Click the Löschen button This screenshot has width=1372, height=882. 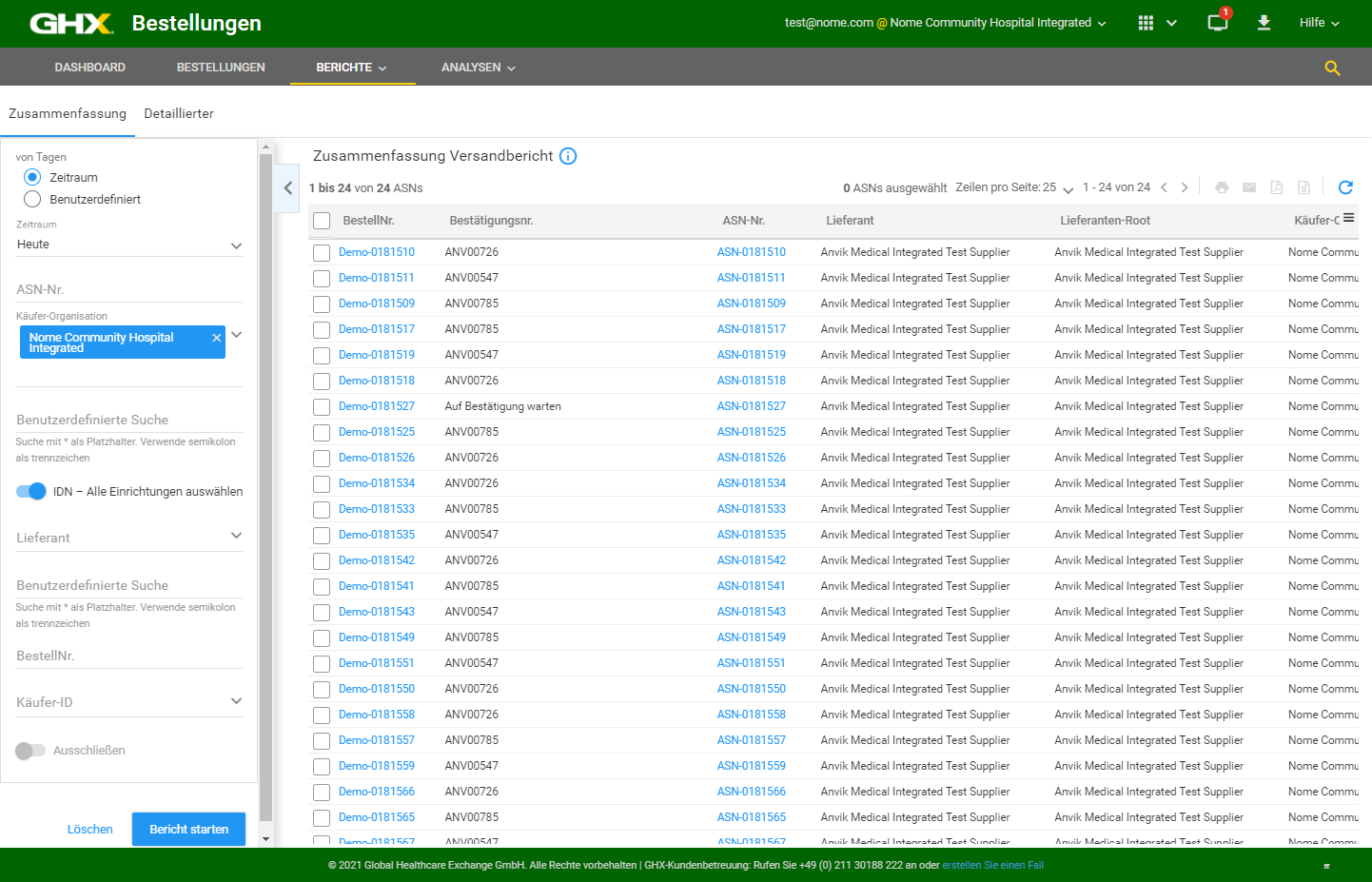pos(90,830)
